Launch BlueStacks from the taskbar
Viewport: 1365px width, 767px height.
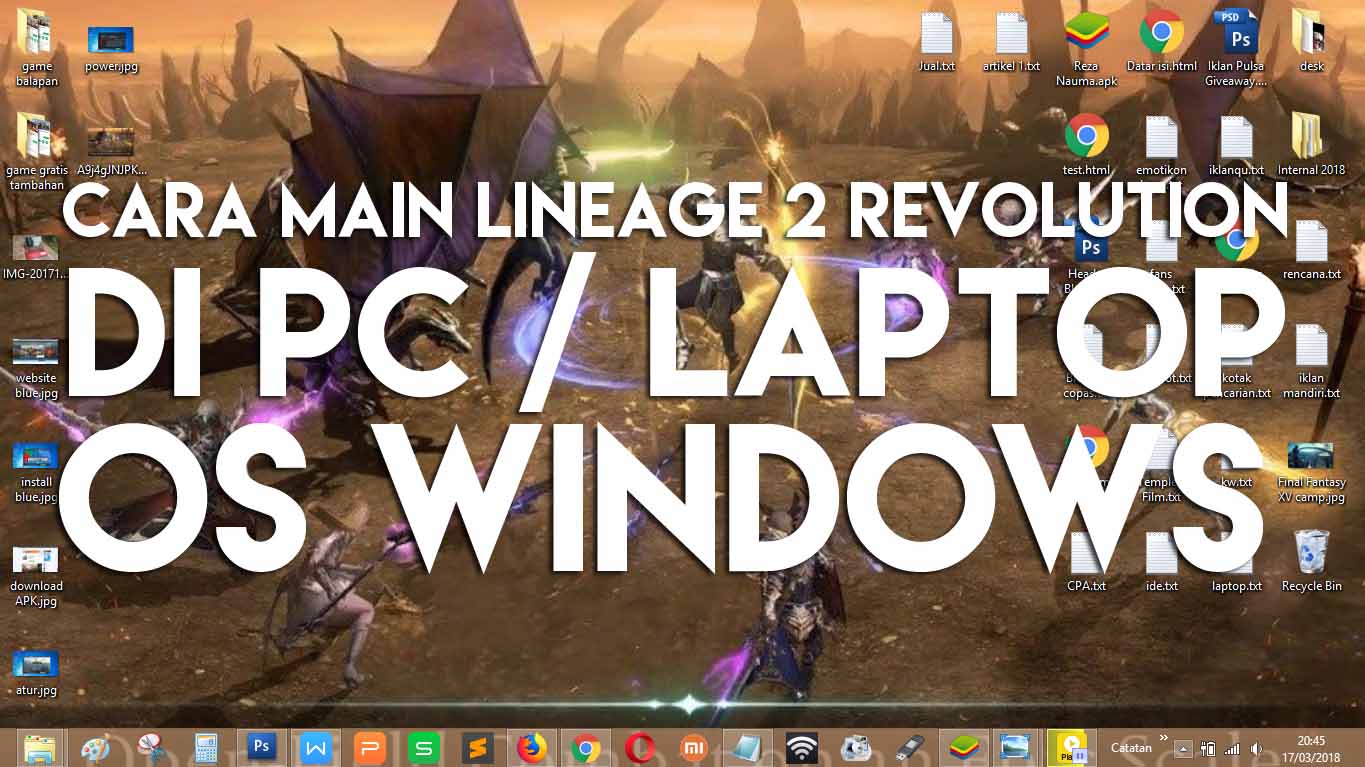[963, 748]
